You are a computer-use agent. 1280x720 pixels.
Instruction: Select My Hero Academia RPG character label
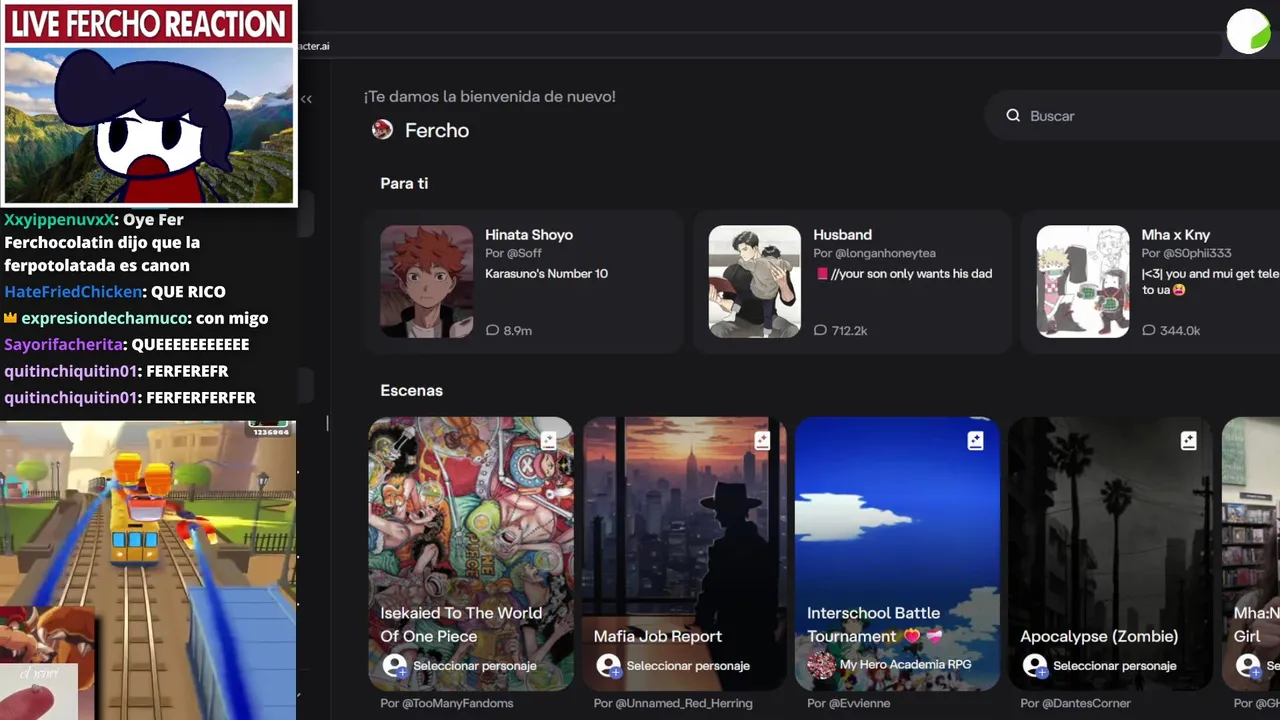click(905, 664)
